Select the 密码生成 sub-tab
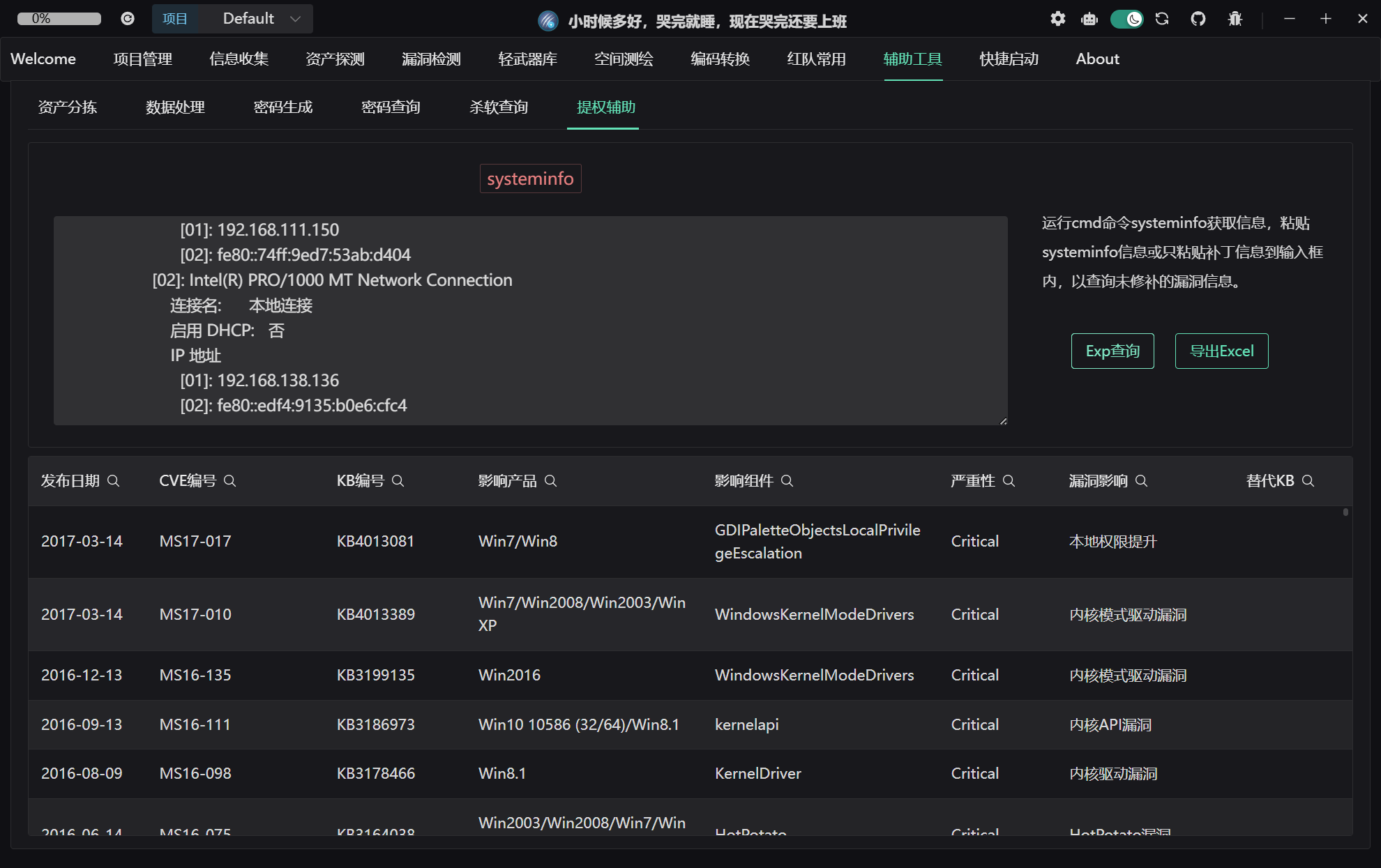 [x=283, y=107]
